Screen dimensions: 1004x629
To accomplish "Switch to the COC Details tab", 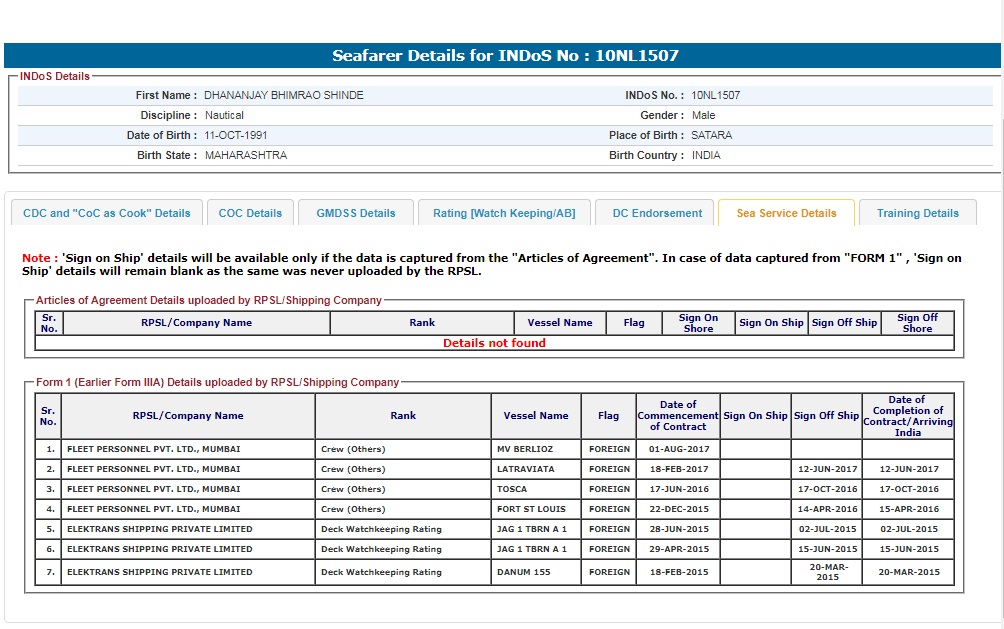I will coord(250,213).
